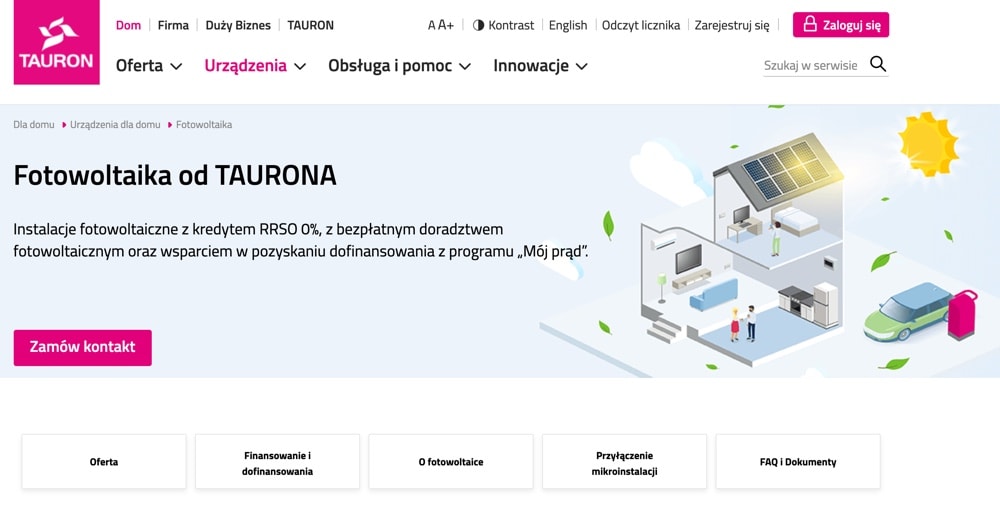Click the Fotowoltaika breadcrumb
Image resolution: width=1000 pixels, height=513 pixels.
203,124
